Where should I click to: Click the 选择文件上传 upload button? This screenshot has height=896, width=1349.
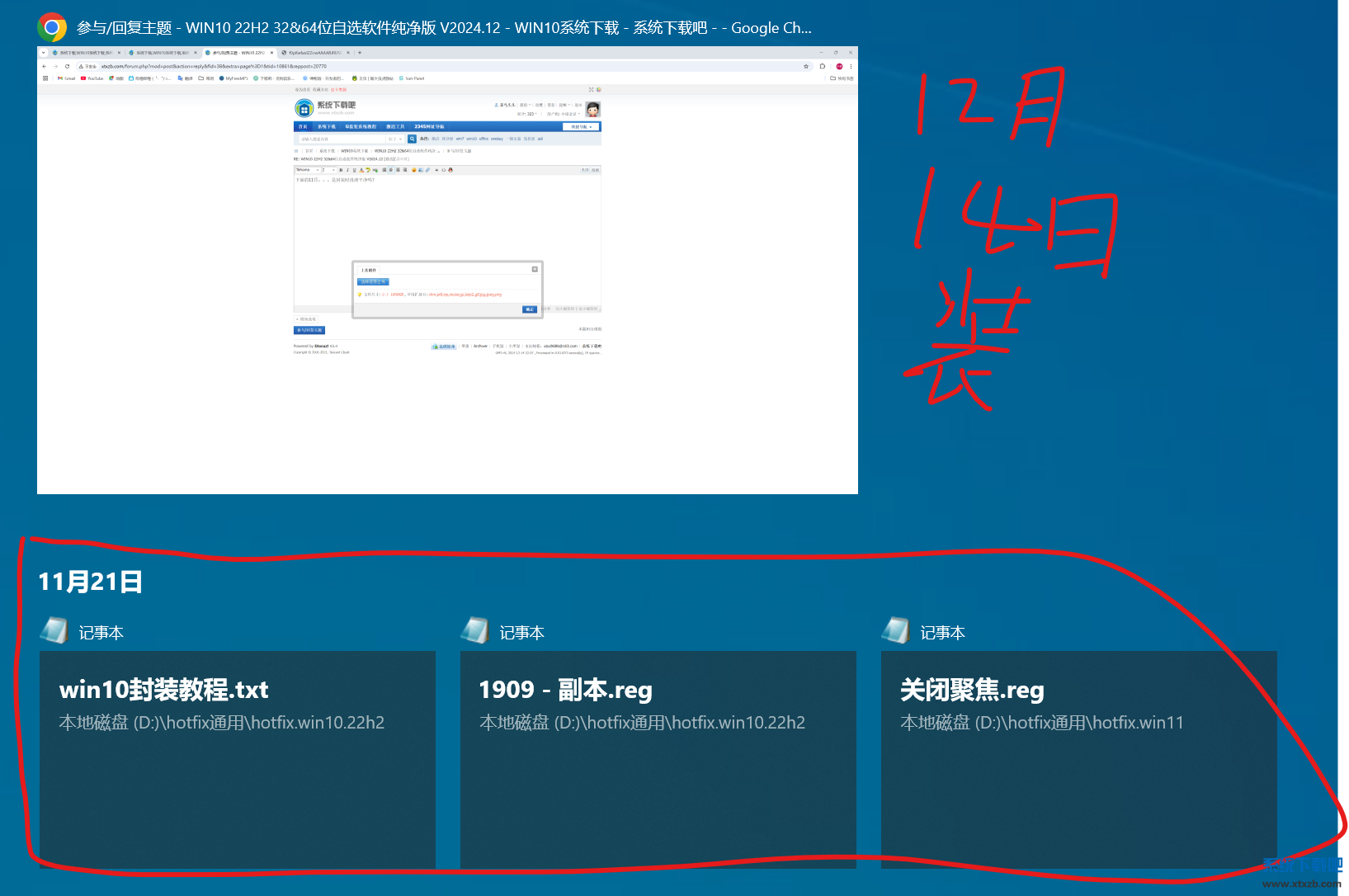point(373,281)
